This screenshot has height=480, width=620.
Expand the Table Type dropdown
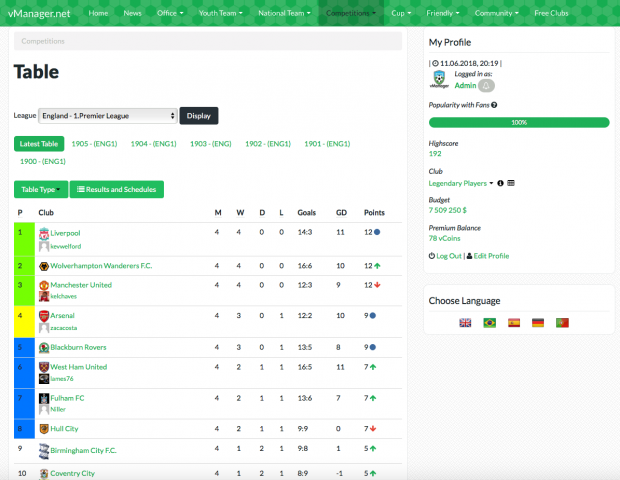[x=41, y=189]
